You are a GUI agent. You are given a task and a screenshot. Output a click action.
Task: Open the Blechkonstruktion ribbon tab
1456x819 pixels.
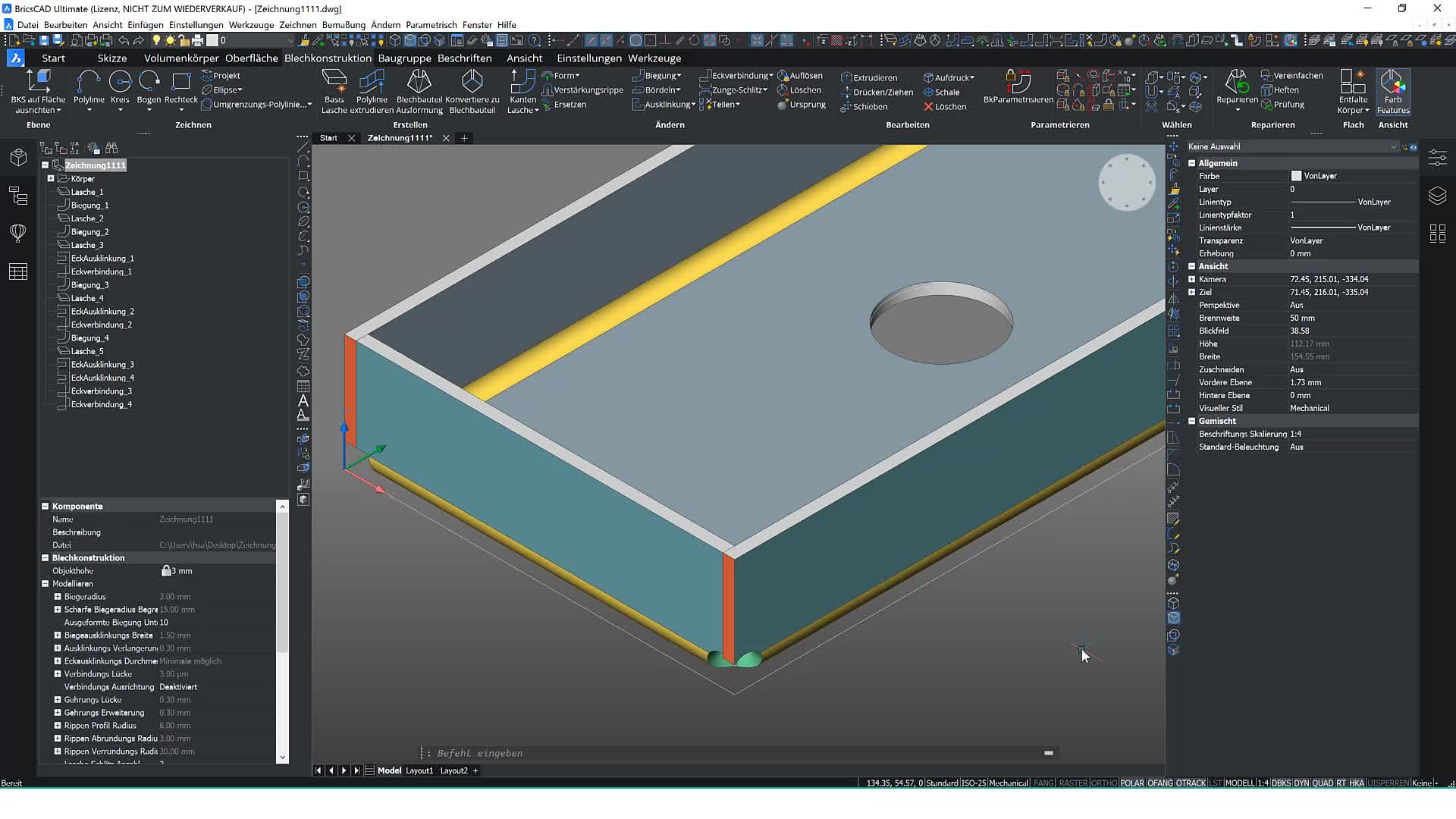tap(328, 58)
